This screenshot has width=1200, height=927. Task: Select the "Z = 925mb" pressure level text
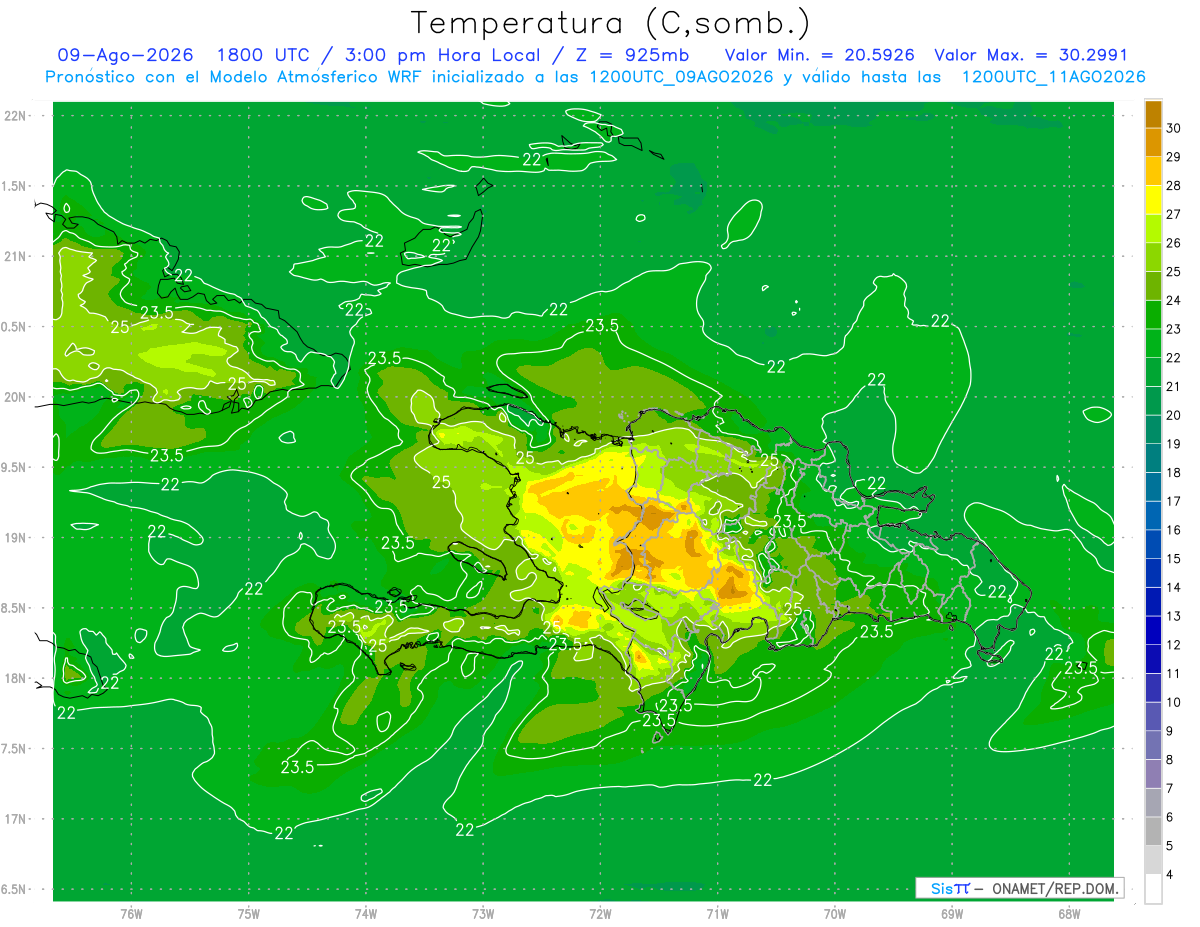point(632,56)
